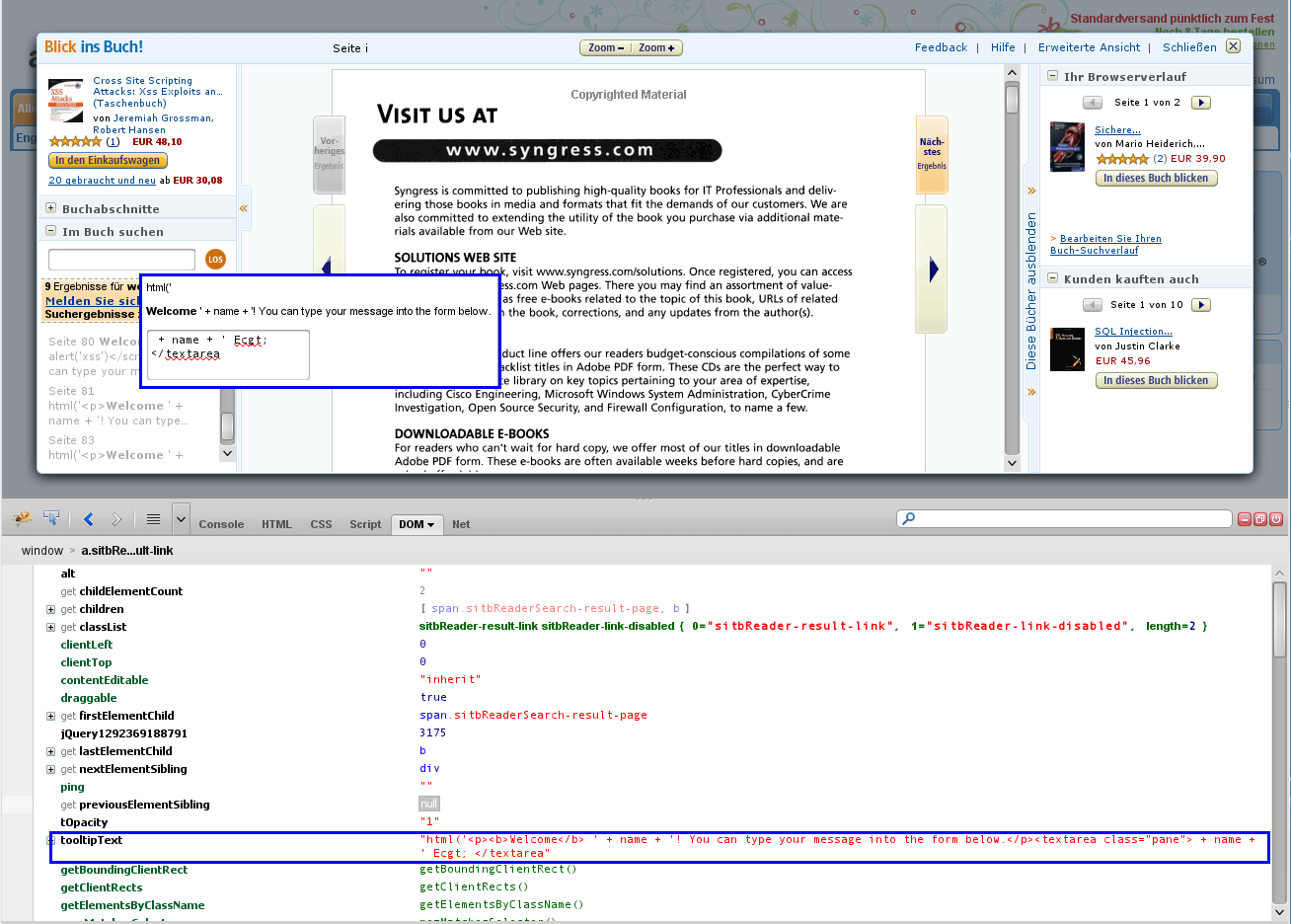Open Bearbeiten Sie Ihren Buch-Suchverlauf link
Image resolution: width=1291 pixels, height=924 pixels.
1105,245
